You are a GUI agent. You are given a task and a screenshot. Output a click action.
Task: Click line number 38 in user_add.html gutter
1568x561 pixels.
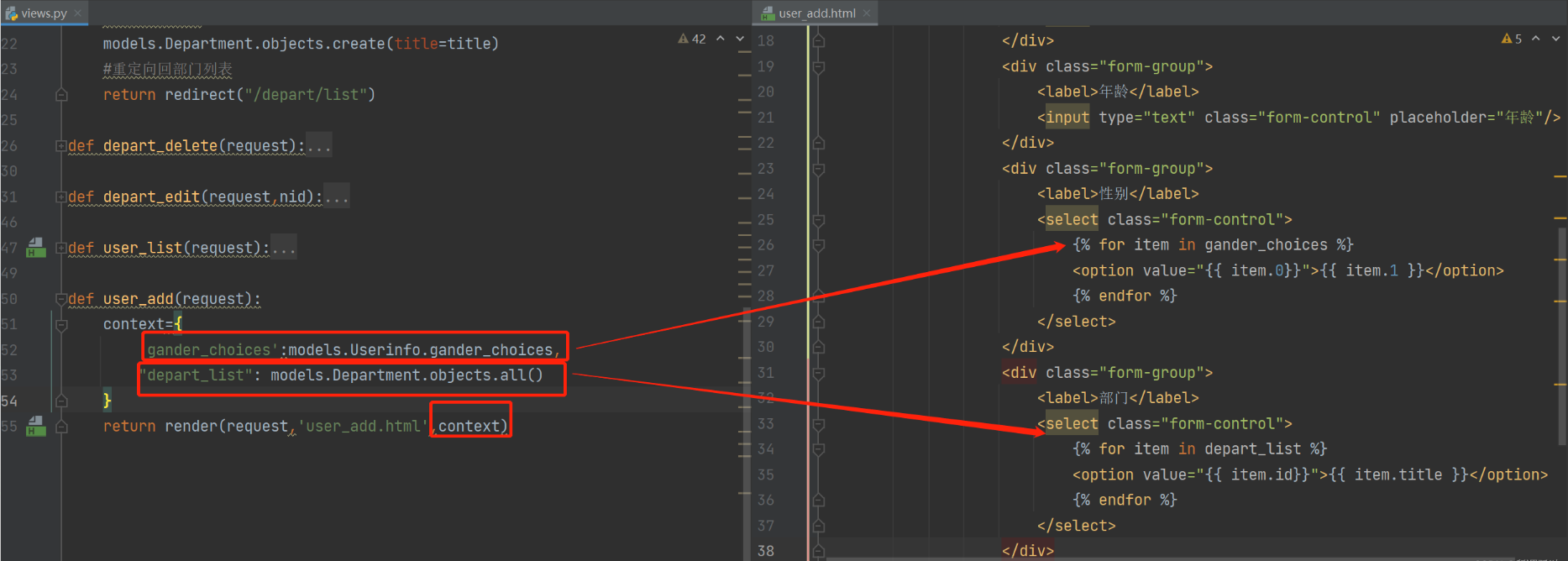tap(766, 551)
